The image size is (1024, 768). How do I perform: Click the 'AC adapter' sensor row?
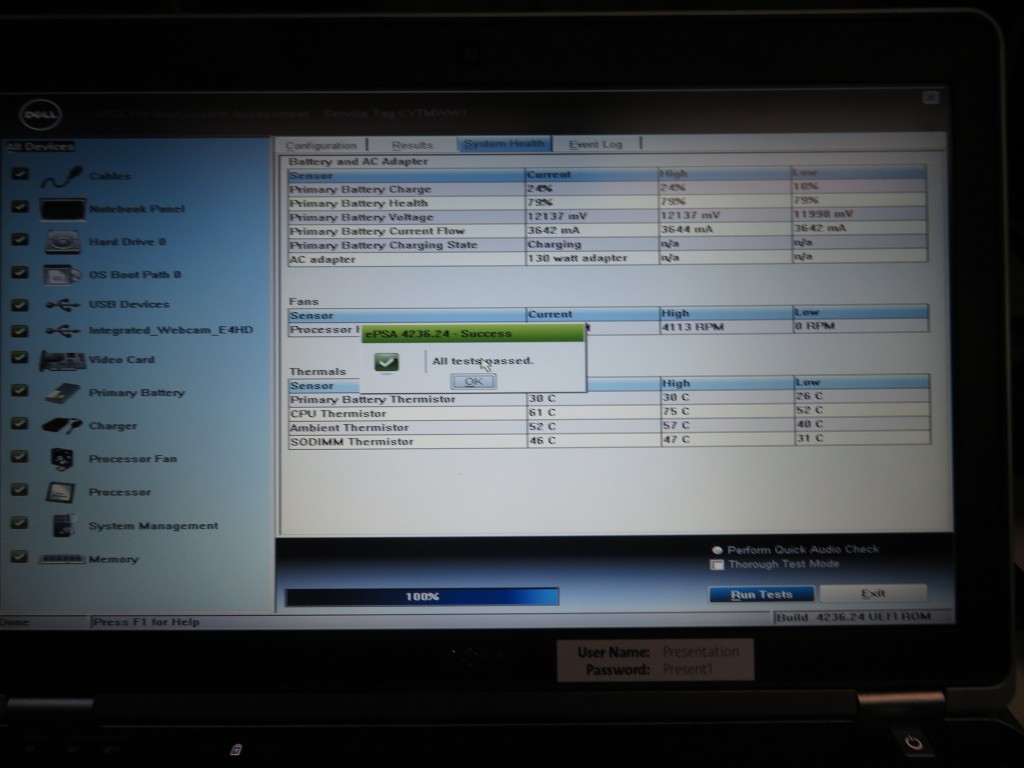click(607, 259)
